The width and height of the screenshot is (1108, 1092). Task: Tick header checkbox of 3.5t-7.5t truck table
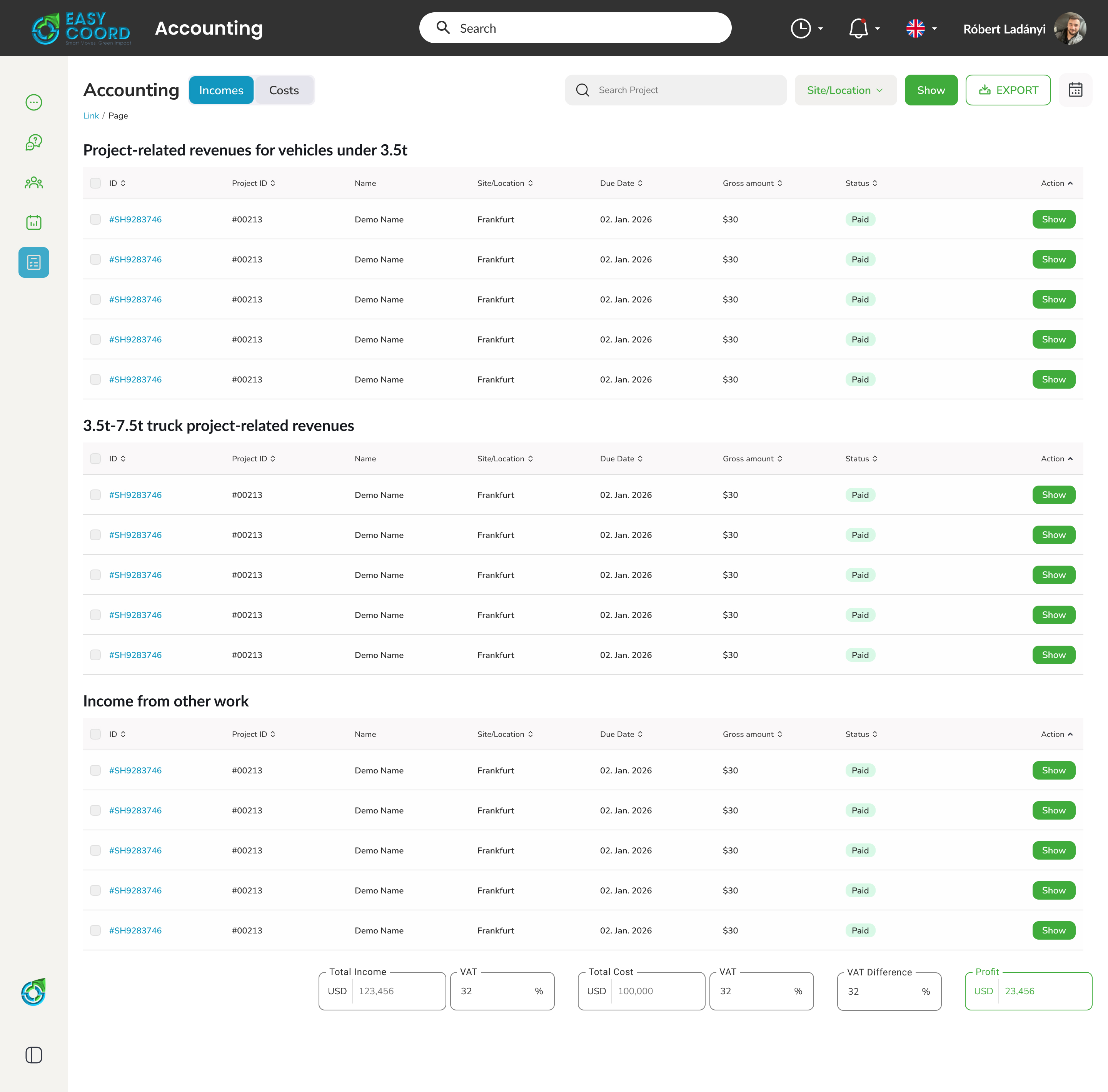[95, 459]
